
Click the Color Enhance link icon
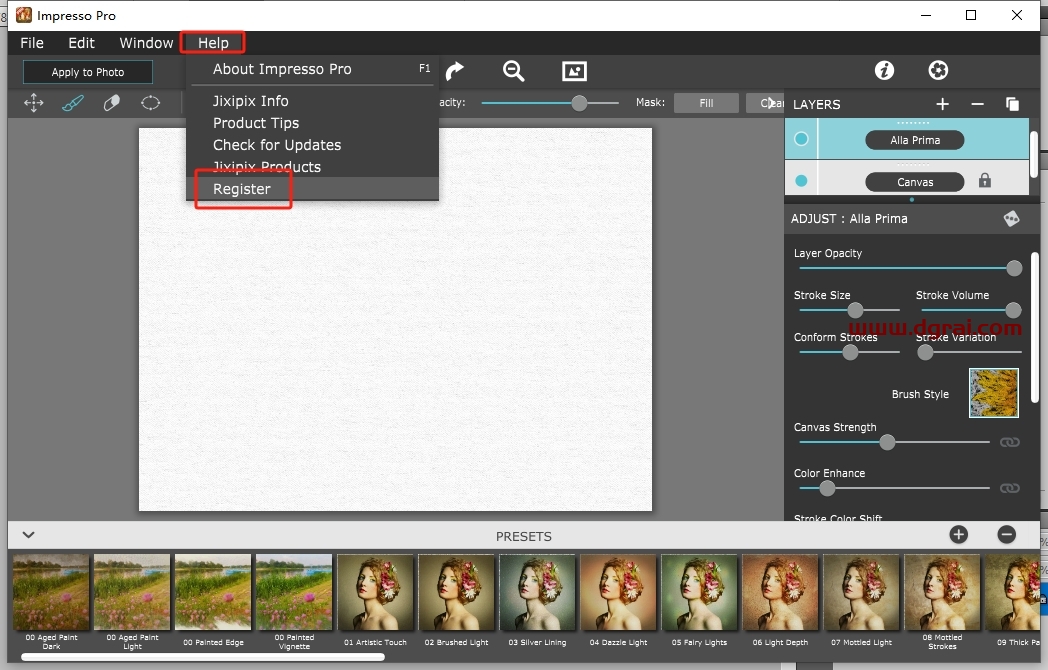point(1009,488)
